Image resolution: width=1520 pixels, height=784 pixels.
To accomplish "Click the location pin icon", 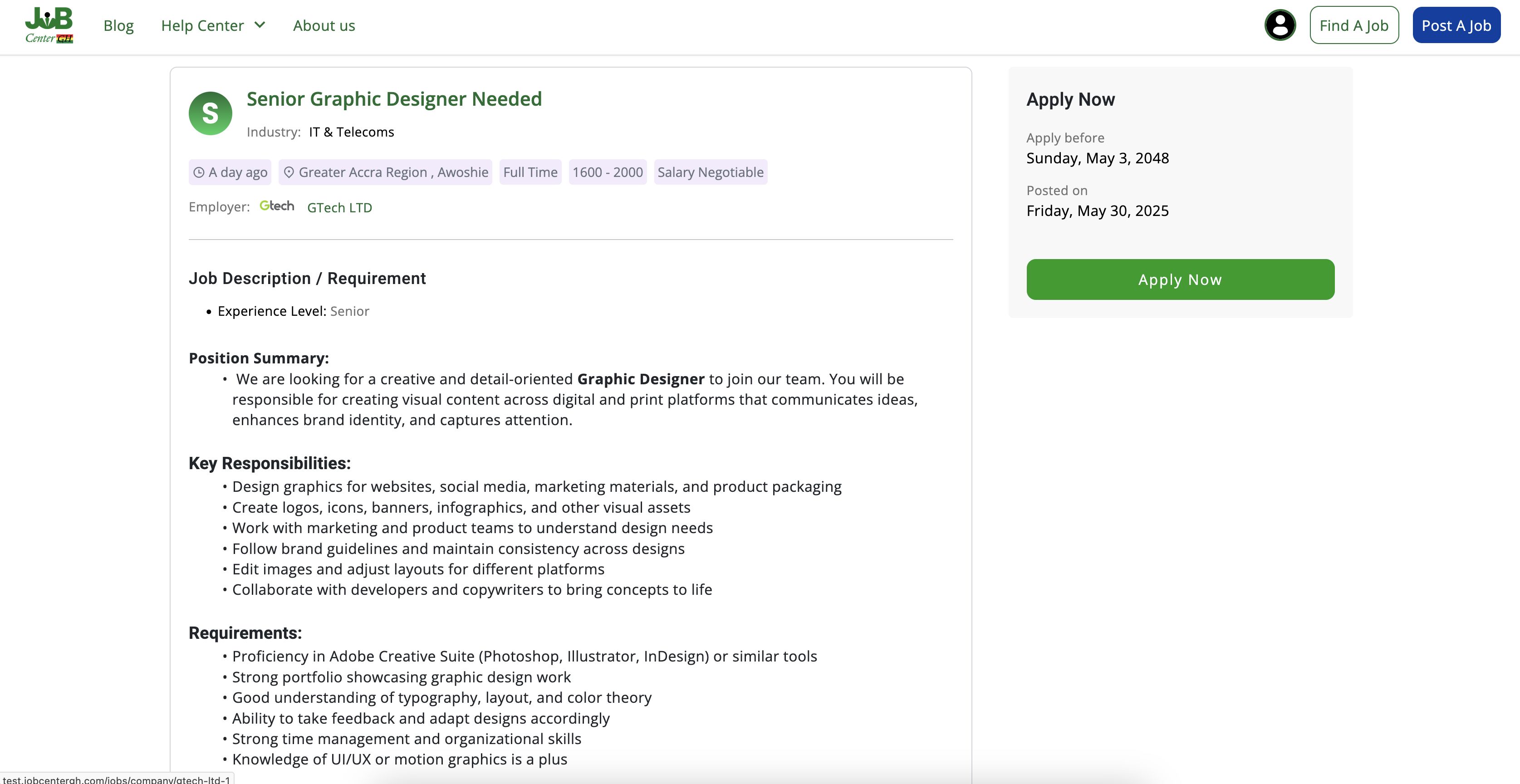I will [x=289, y=172].
